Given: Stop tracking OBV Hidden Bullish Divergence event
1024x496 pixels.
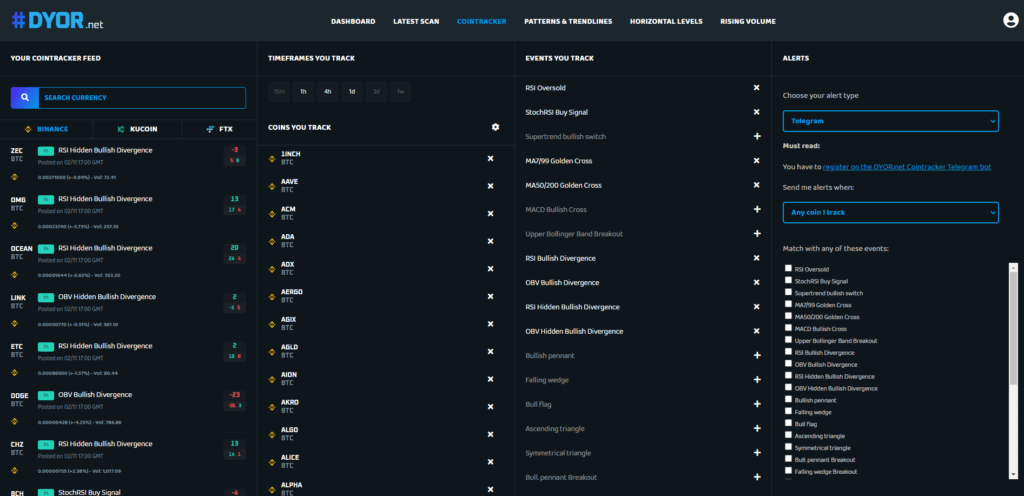Looking at the screenshot, I should [x=757, y=332].
